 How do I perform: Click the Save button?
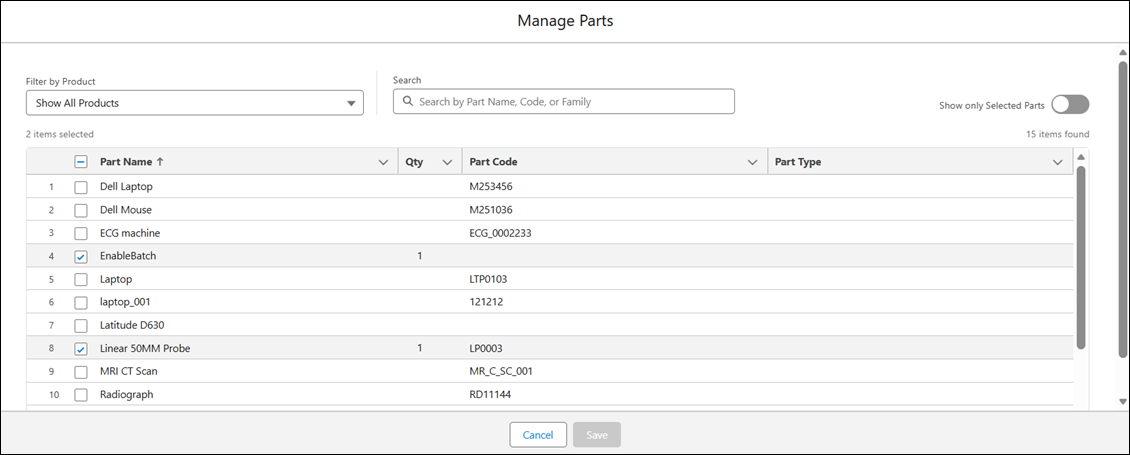pyautogui.click(x=597, y=435)
